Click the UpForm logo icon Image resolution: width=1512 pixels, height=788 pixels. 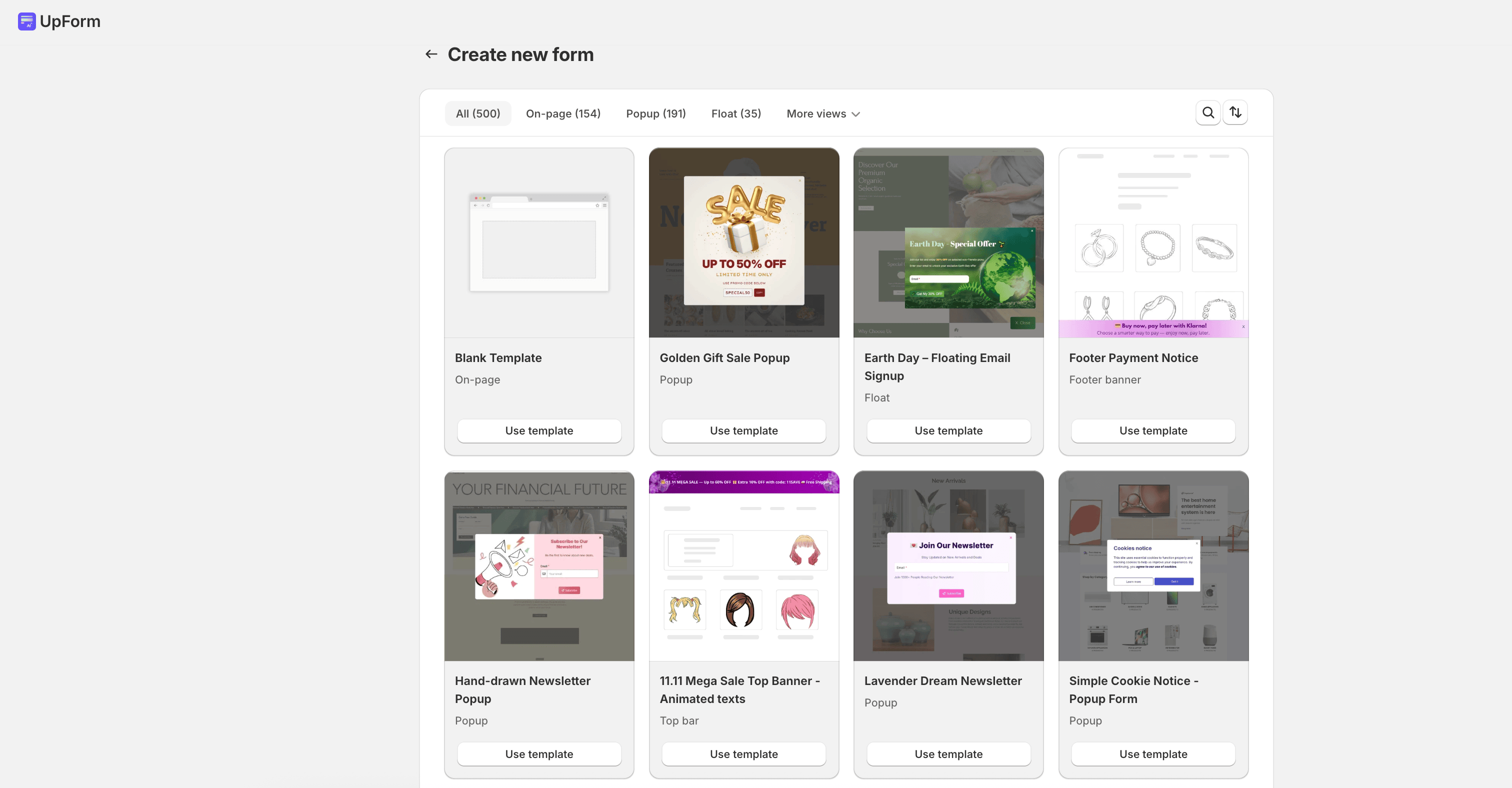(x=27, y=21)
